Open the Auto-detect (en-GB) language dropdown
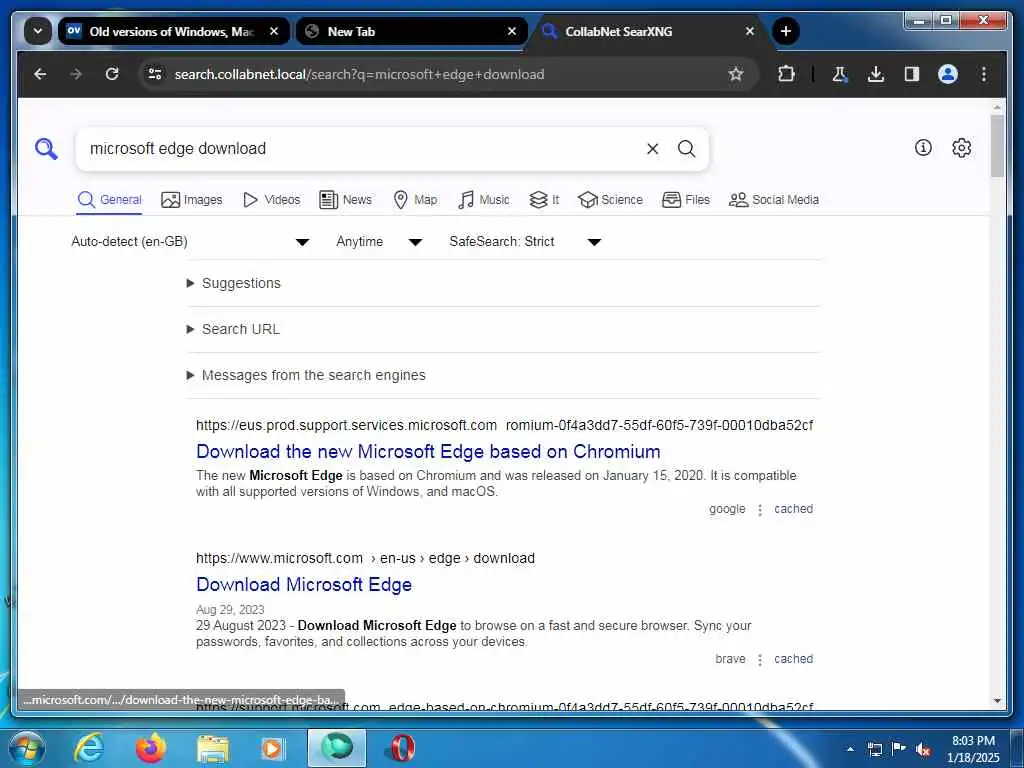The width and height of the screenshot is (1024, 768). coord(190,242)
